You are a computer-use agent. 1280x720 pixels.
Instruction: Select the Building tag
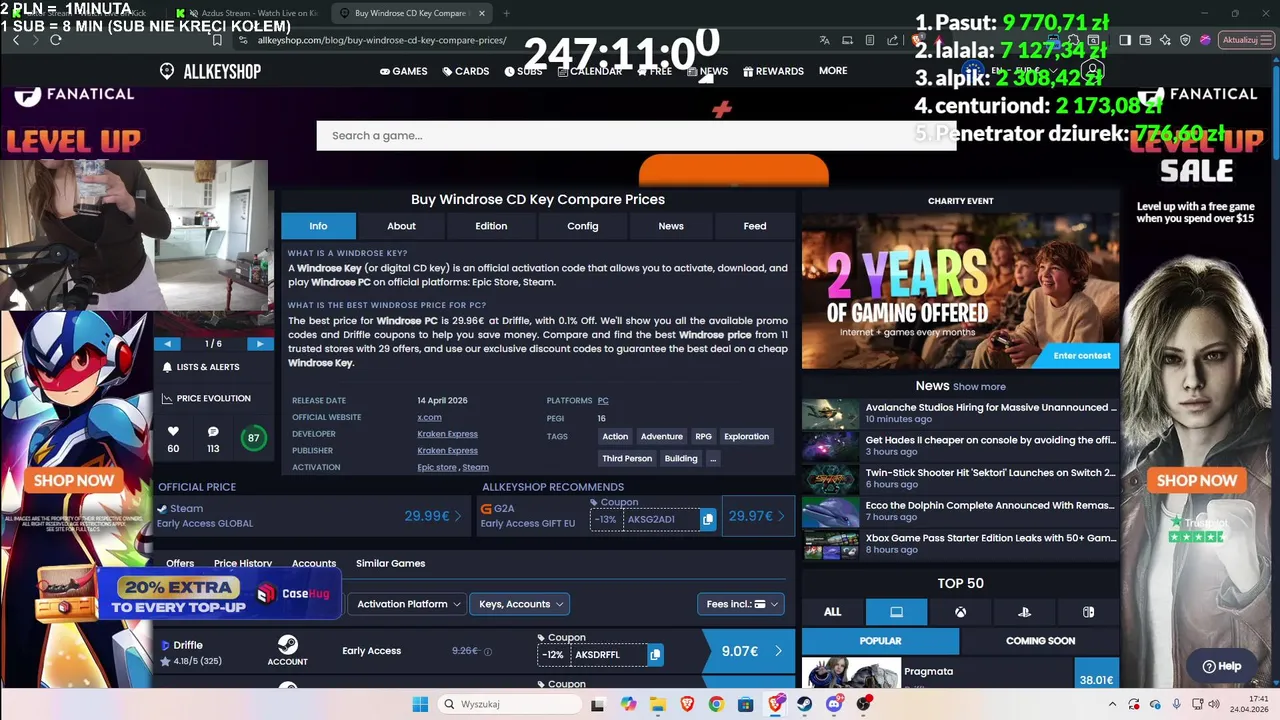[681, 458]
